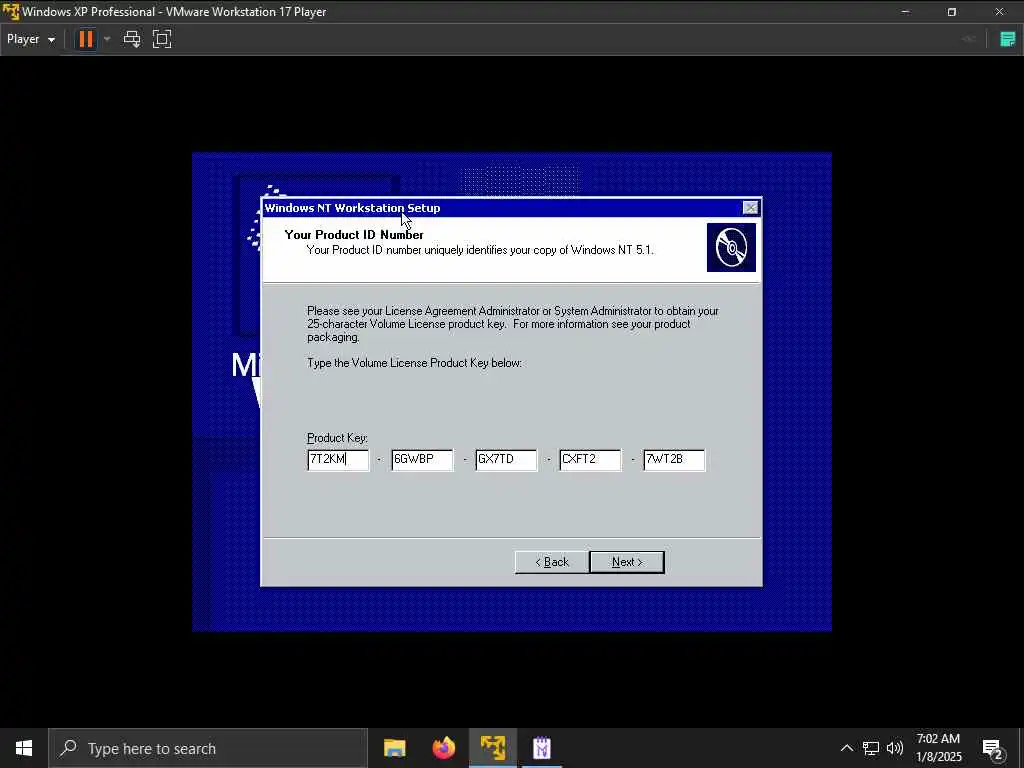Open volume control in system tray
The height and width of the screenshot is (768, 1024).
click(895, 748)
